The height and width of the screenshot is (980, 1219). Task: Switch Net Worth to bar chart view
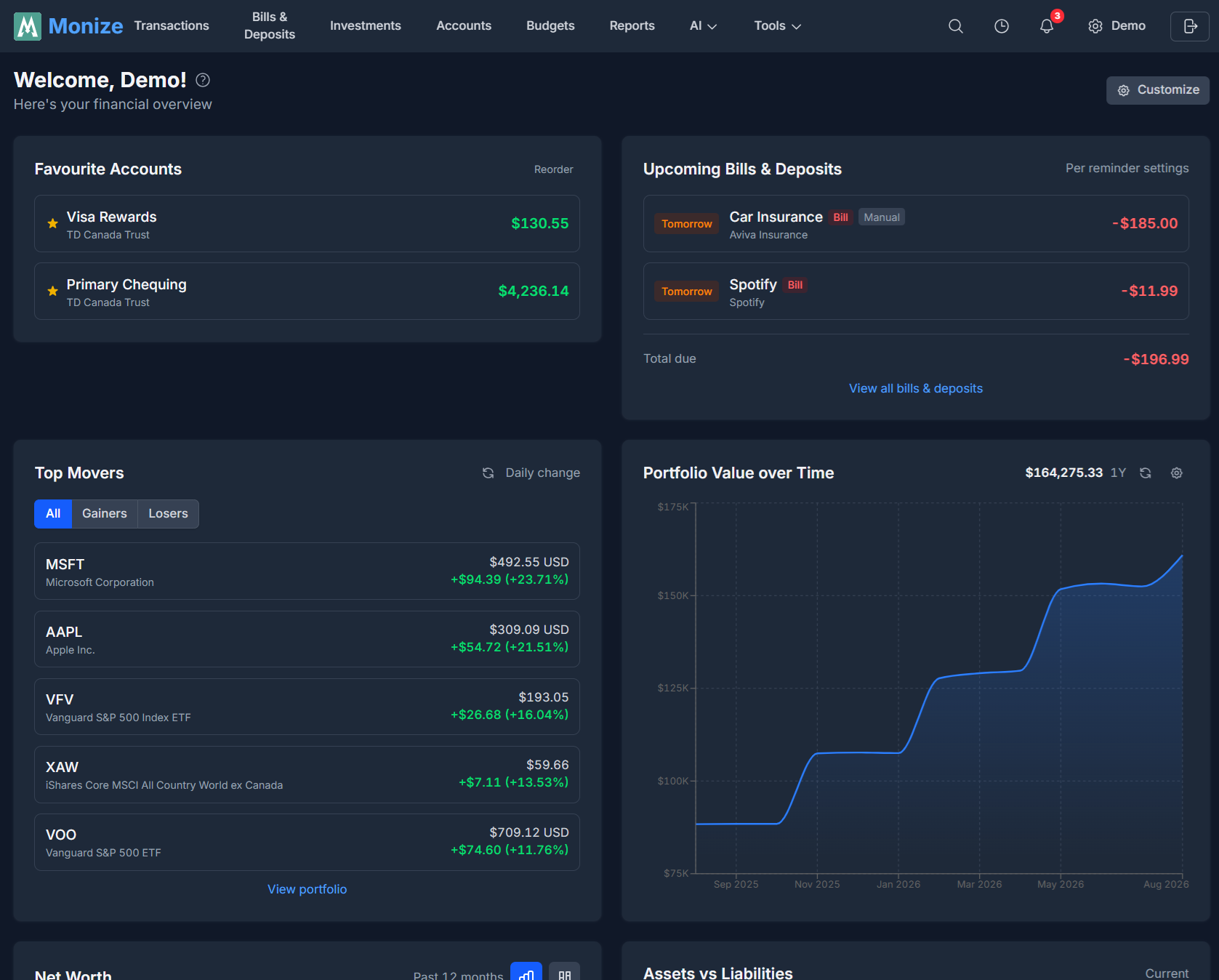(x=526, y=972)
